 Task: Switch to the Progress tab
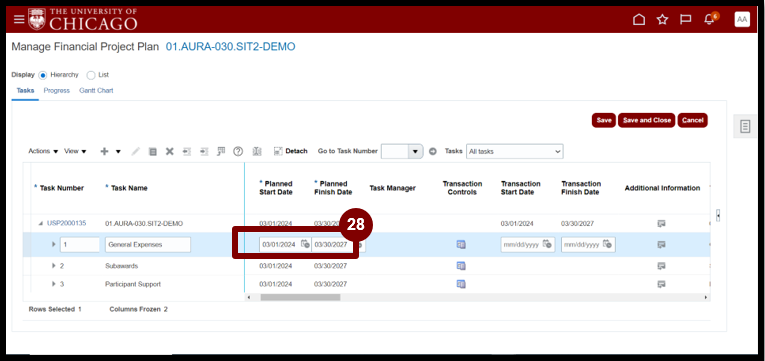(x=57, y=91)
